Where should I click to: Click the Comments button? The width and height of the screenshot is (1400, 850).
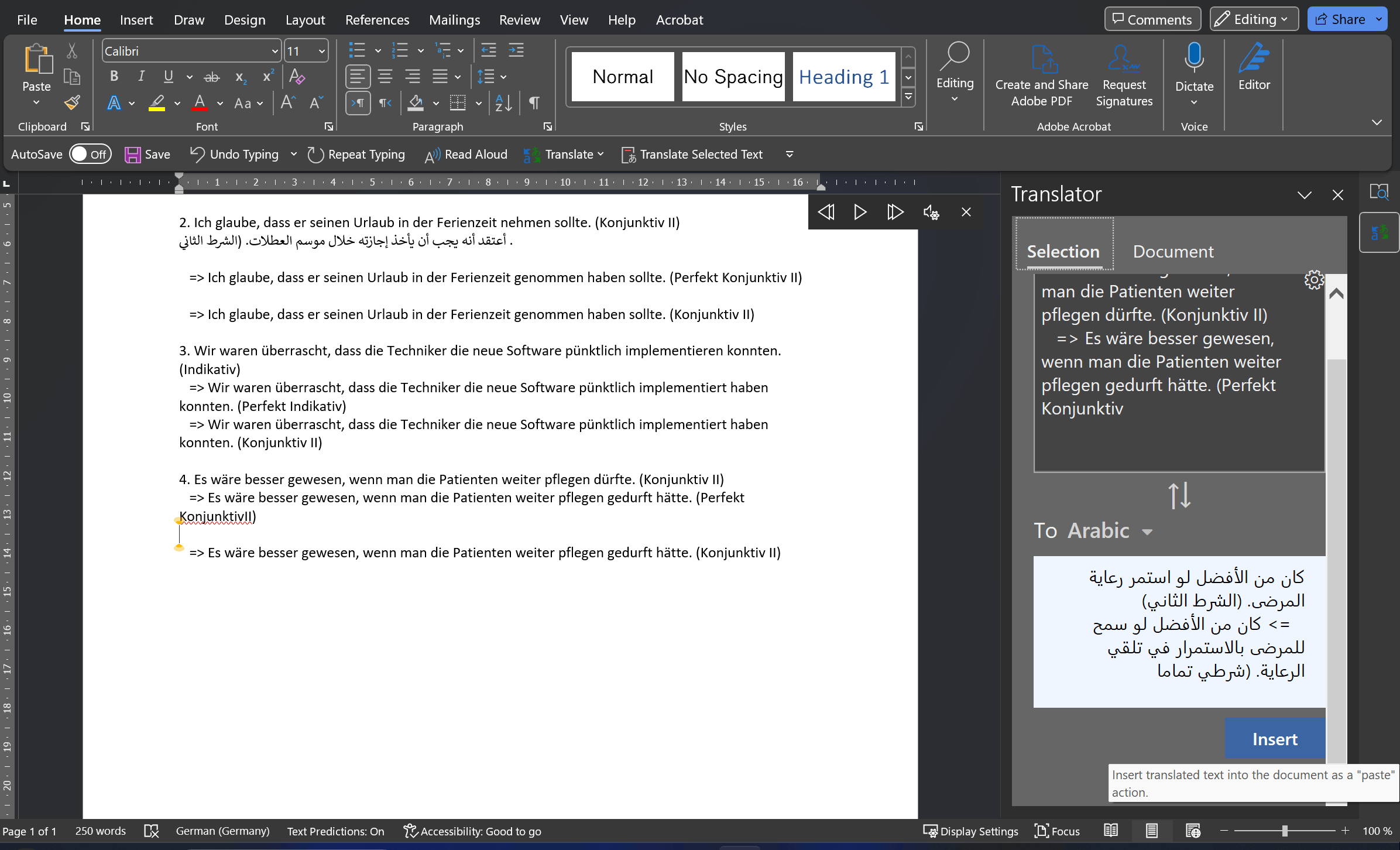point(1152,19)
